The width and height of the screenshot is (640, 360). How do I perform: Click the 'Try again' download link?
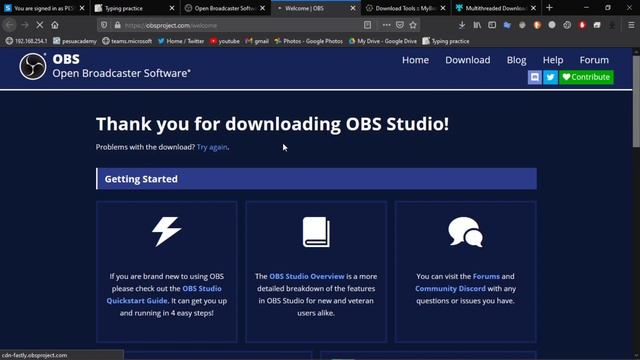(x=212, y=147)
